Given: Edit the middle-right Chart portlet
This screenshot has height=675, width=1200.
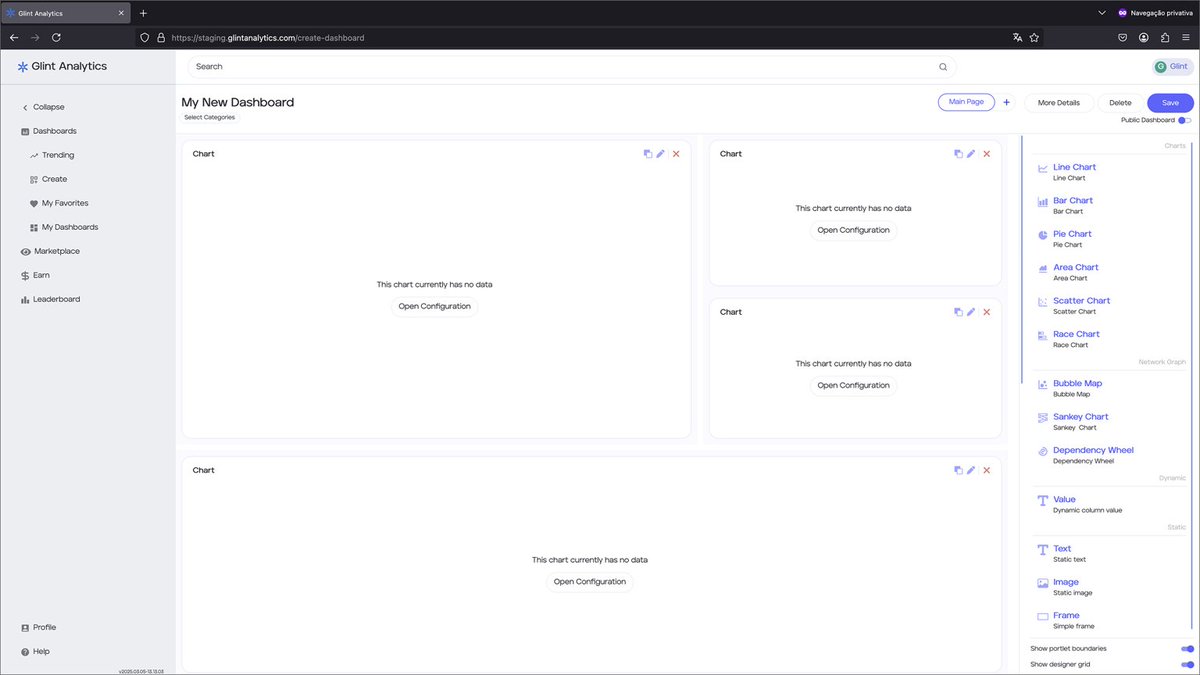Looking at the screenshot, I should pos(971,312).
